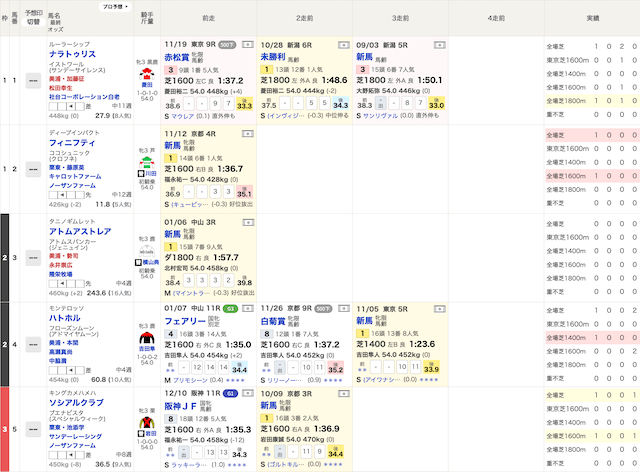Screen dimensions: 640x472
Task: Click the 切替 prediction mark switch button
Action: [x=33, y=22]
